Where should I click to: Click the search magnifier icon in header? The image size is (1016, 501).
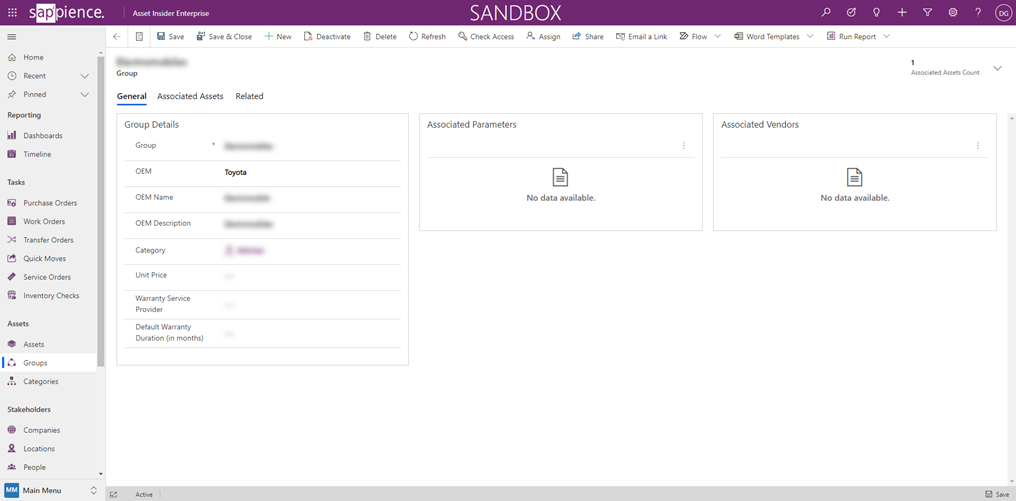[x=826, y=13]
